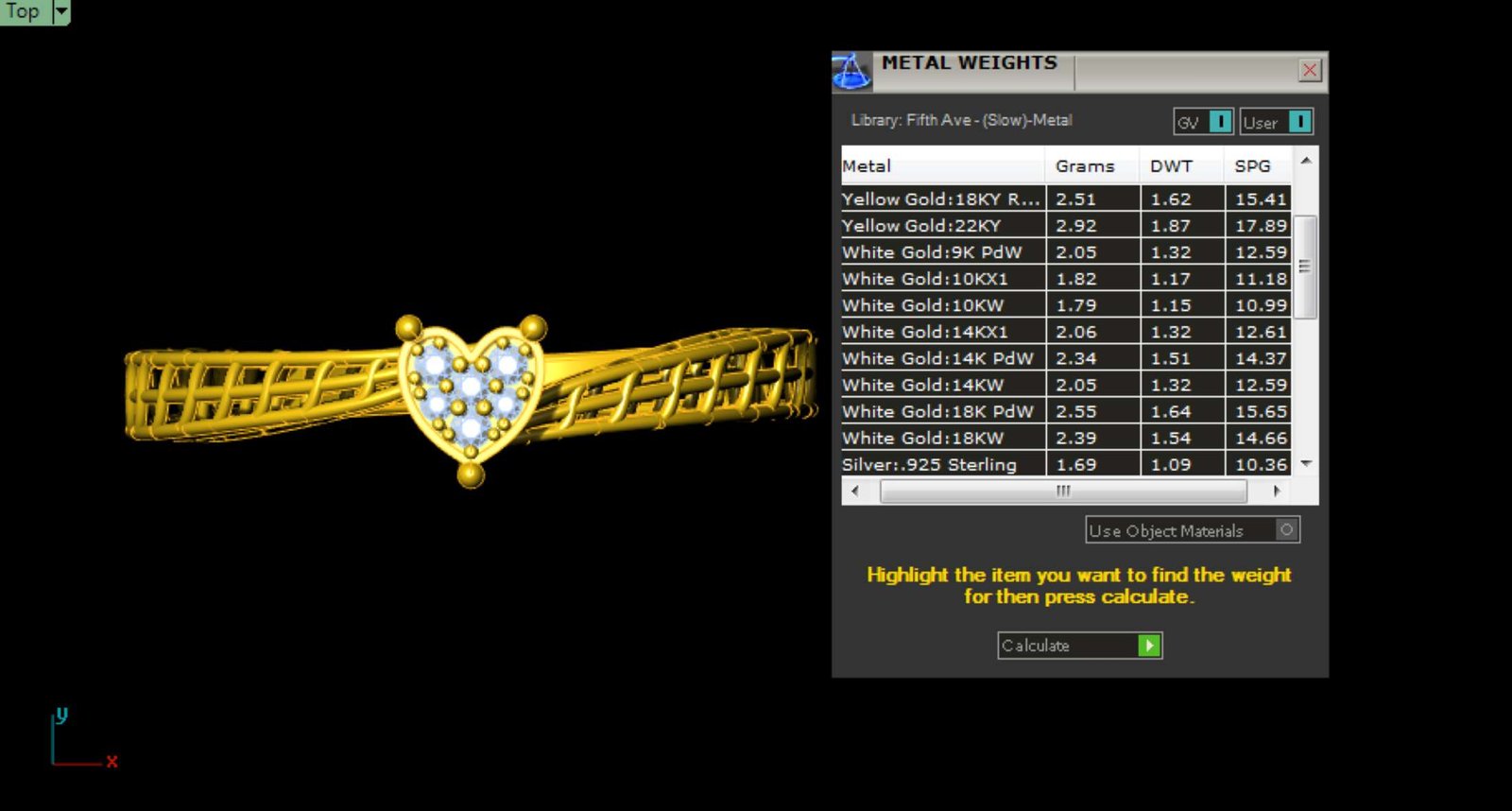Click the Calculate button label
Image resolution: width=1512 pixels, height=811 pixels.
(1036, 646)
